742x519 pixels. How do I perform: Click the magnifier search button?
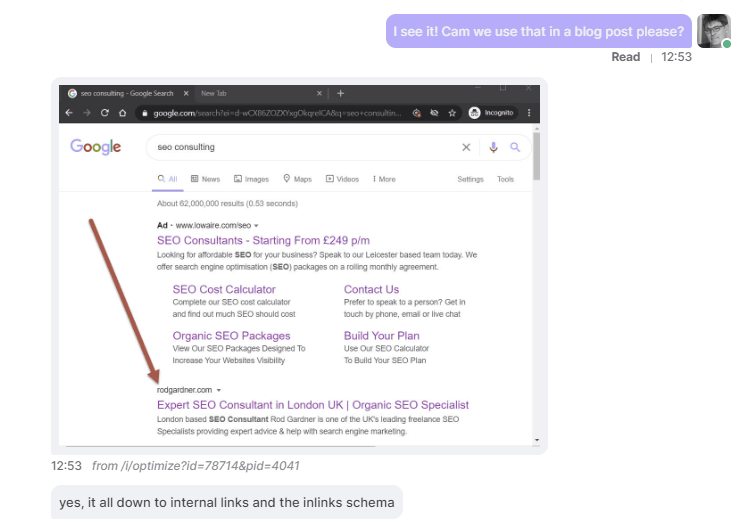(x=515, y=147)
